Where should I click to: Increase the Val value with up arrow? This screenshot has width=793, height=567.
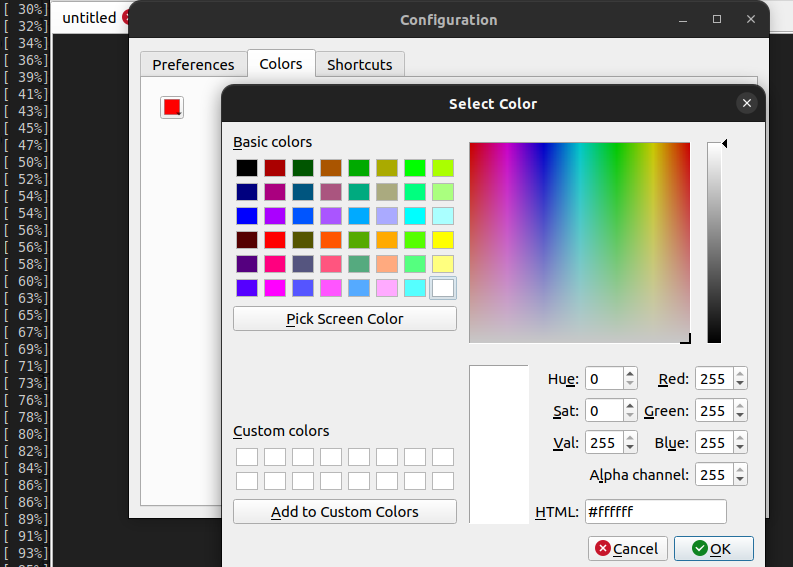point(630,438)
